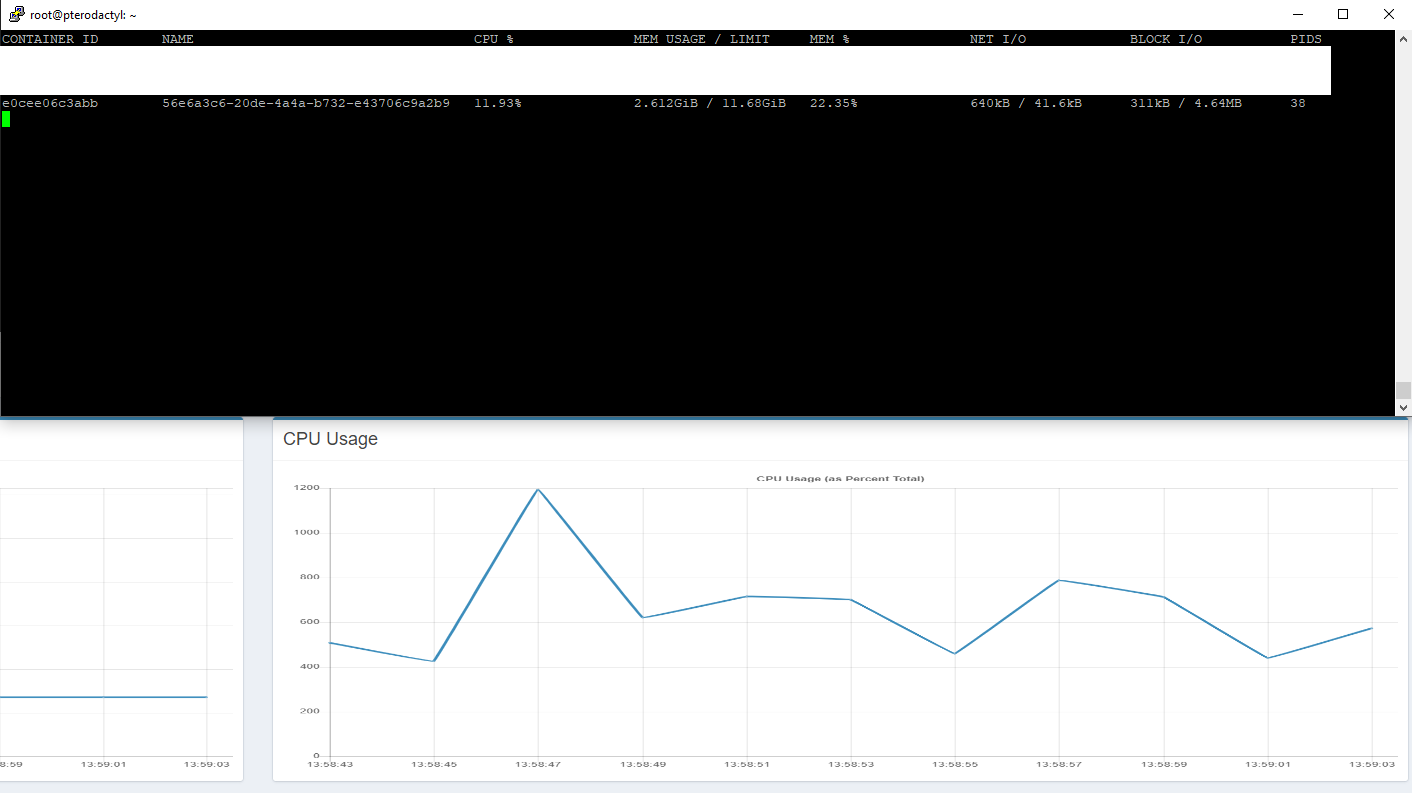Click the PIDS value 38
The image size is (1412, 793).
tap(1298, 103)
